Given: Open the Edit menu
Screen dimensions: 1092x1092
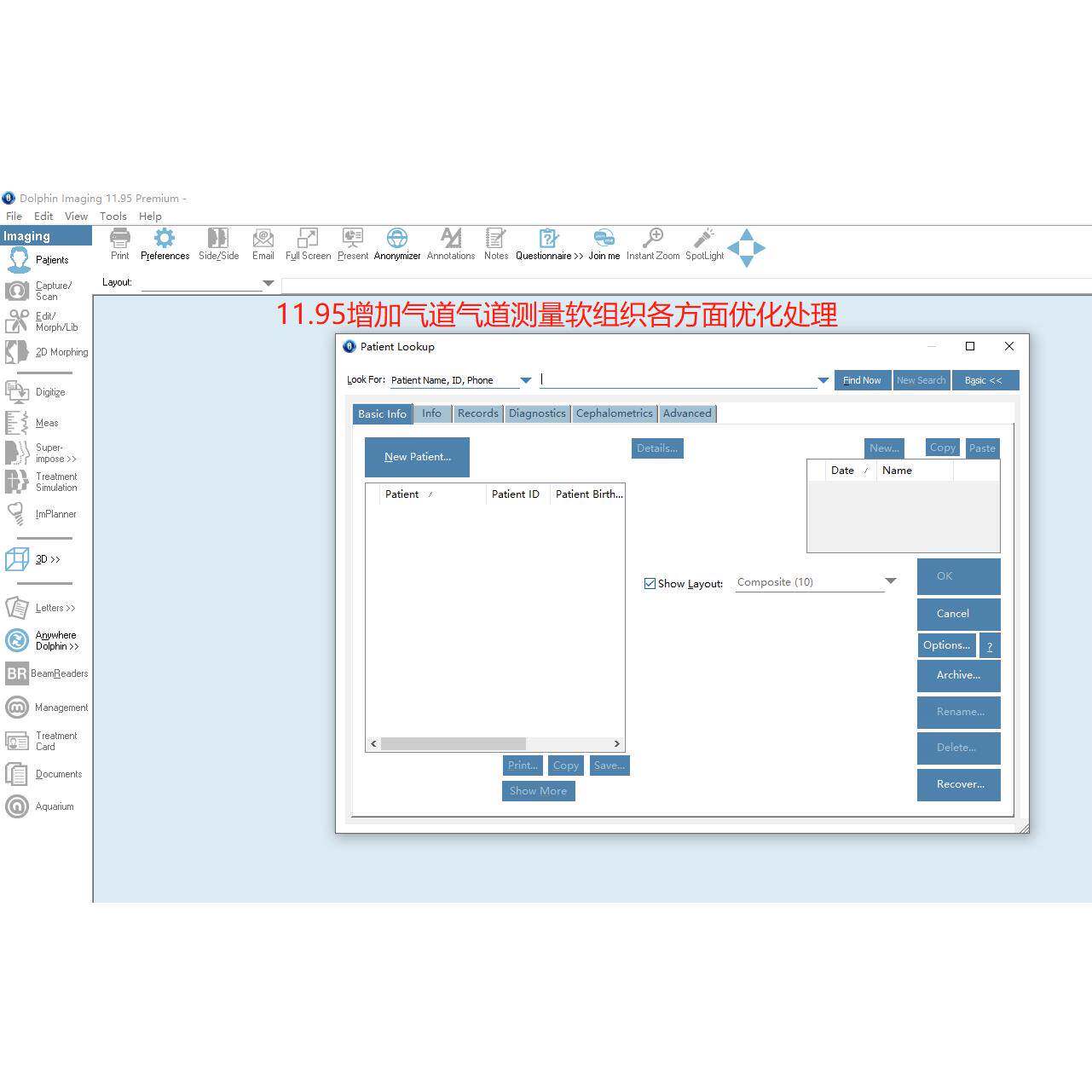Looking at the screenshot, I should [x=43, y=217].
